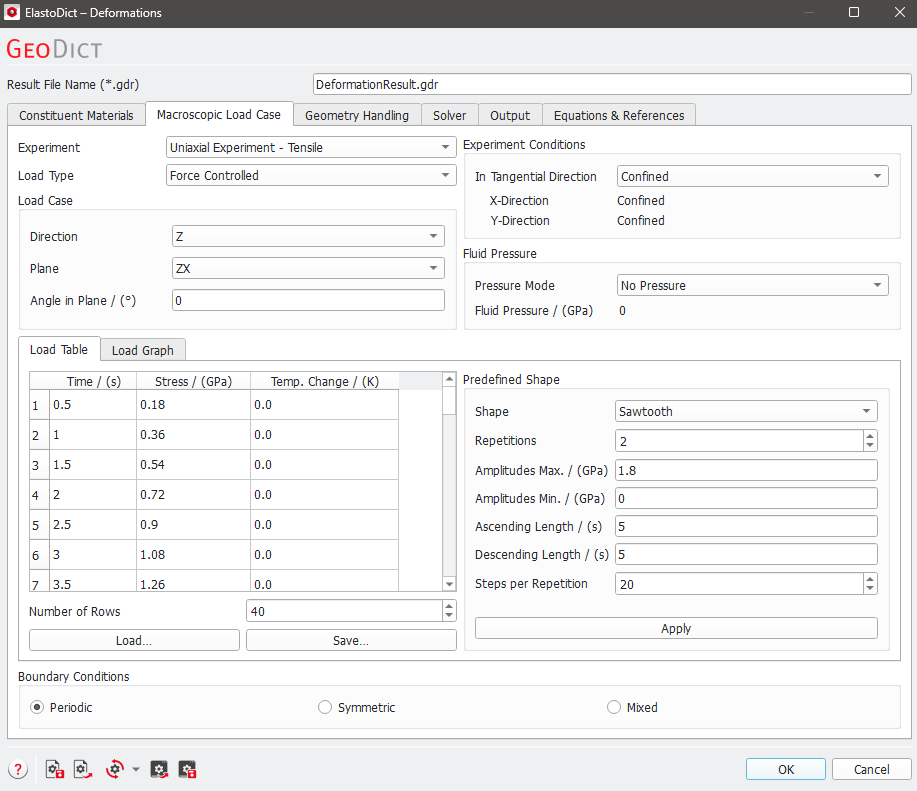Switch to the Solver tab
Viewport: 917px width, 791px height.
[x=449, y=115]
